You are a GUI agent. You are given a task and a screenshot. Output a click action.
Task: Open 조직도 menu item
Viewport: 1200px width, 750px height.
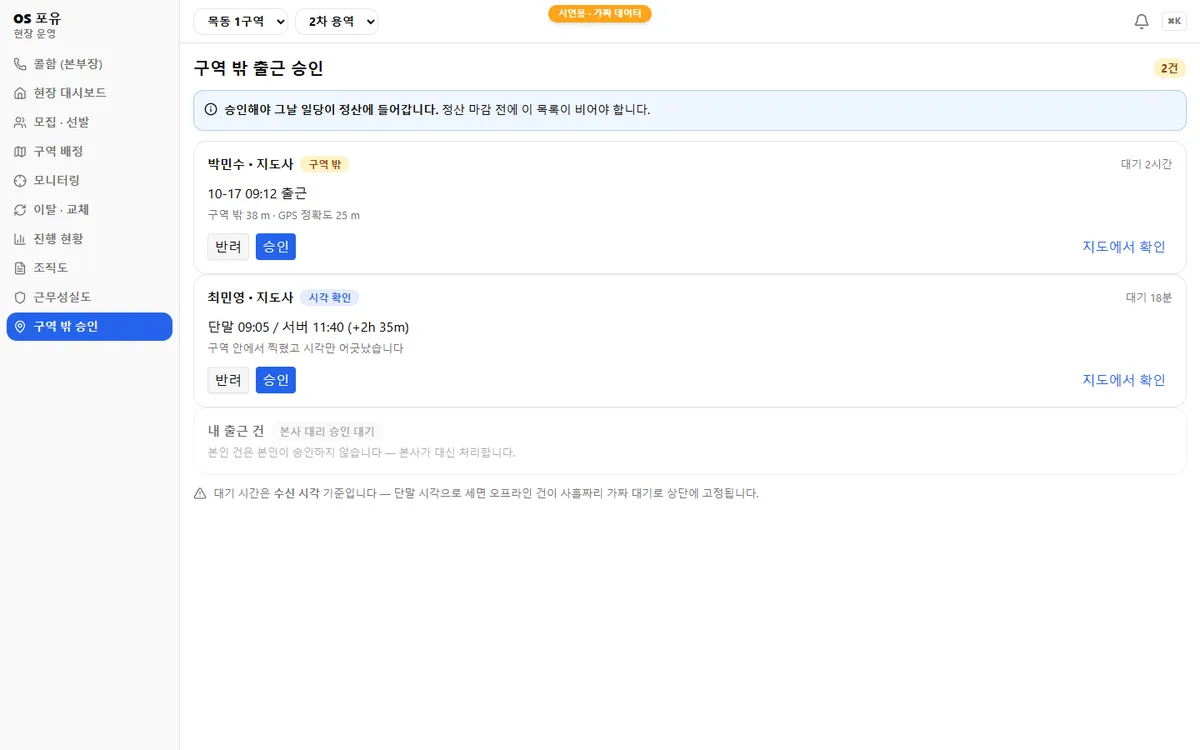pyautogui.click(x=90, y=268)
